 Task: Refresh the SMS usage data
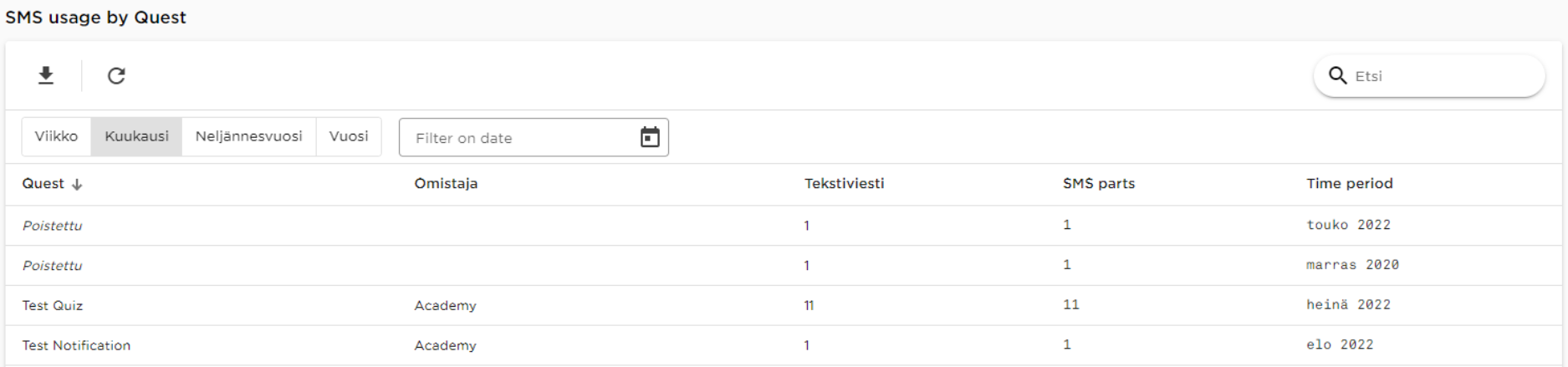coord(116,76)
